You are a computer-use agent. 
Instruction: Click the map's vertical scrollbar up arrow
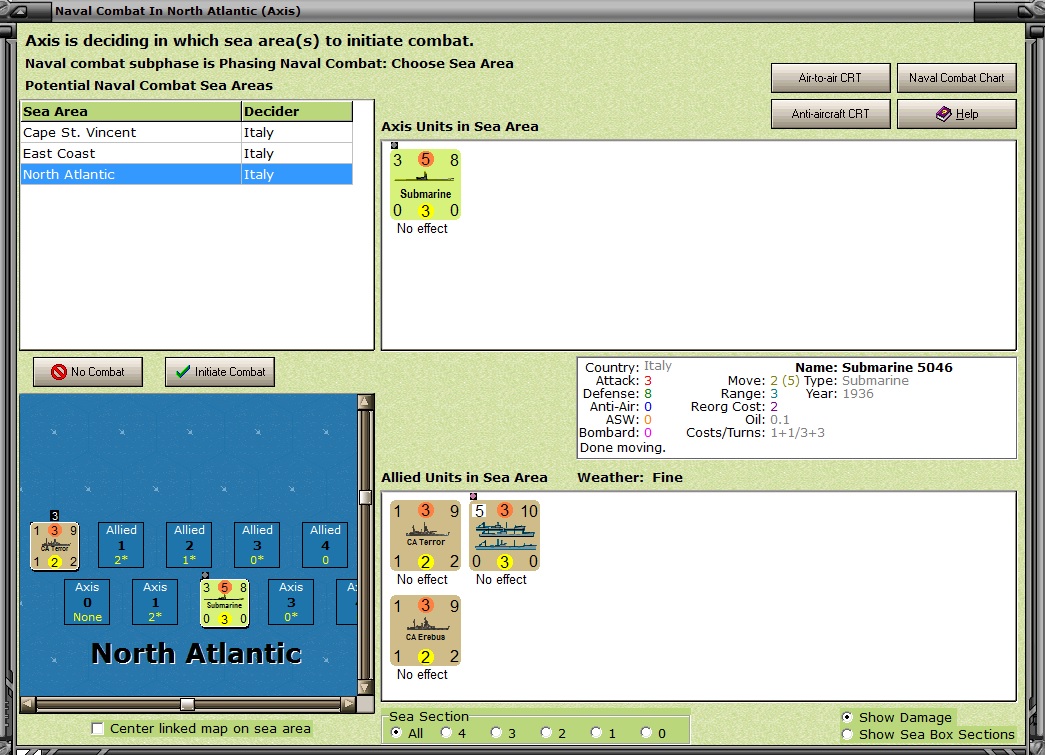click(365, 401)
